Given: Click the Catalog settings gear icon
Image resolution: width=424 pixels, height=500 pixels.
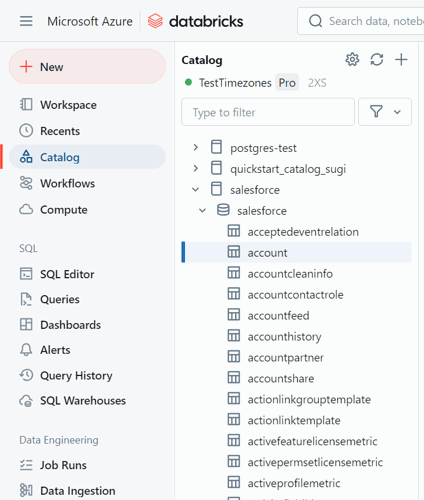Looking at the screenshot, I should pos(352,60).
